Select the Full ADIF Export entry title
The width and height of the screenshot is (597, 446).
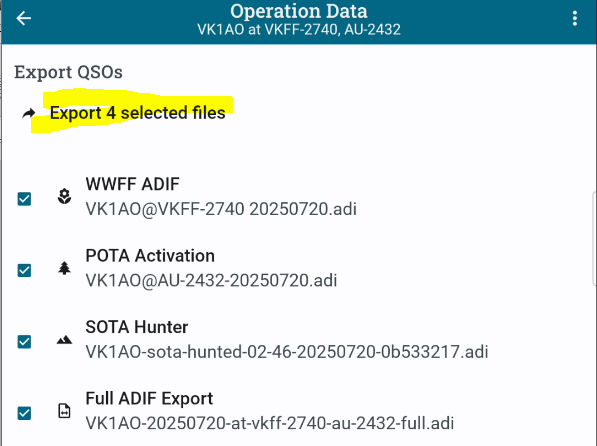149,398
